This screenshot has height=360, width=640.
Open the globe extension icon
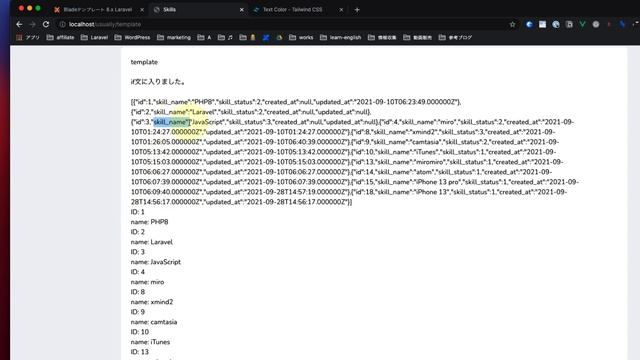[556, 24]
